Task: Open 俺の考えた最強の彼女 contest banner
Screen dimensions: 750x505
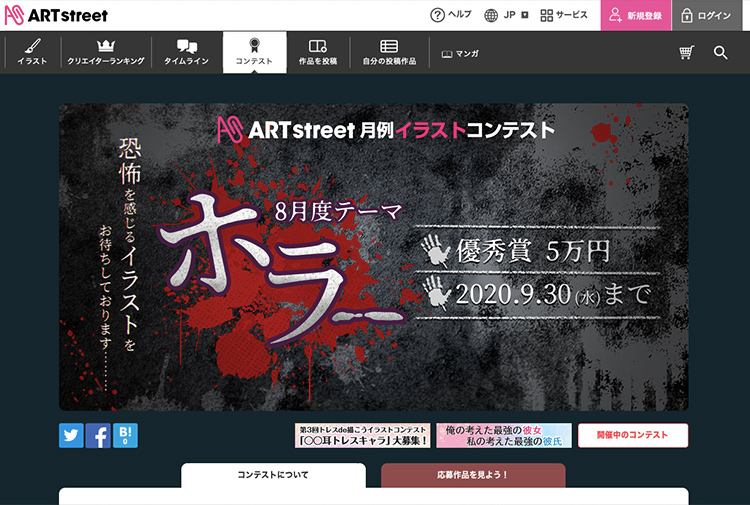Action: coord(504,435)
